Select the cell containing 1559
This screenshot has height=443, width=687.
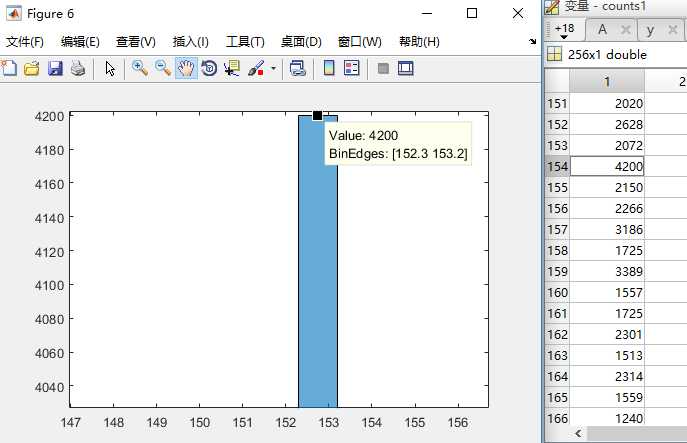click(x=607, y=398)
